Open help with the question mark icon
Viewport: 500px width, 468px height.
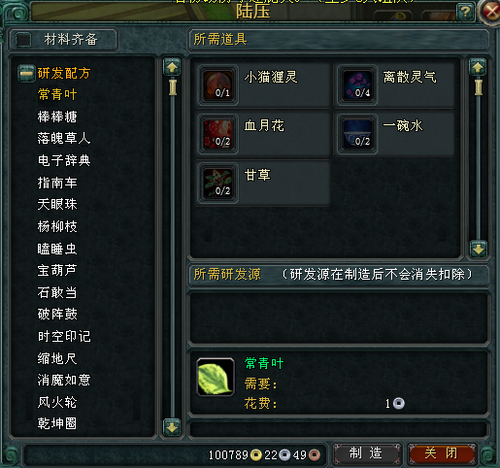(x=465, y=12)
